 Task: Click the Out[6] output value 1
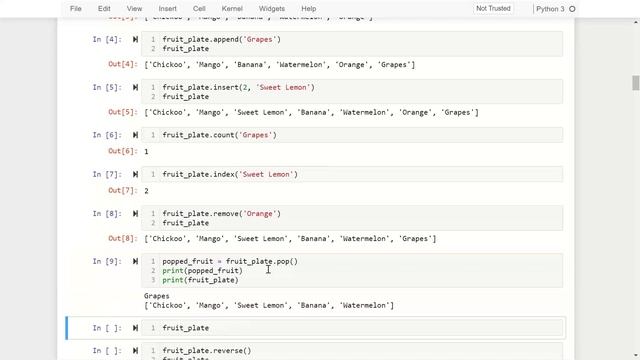146,151
